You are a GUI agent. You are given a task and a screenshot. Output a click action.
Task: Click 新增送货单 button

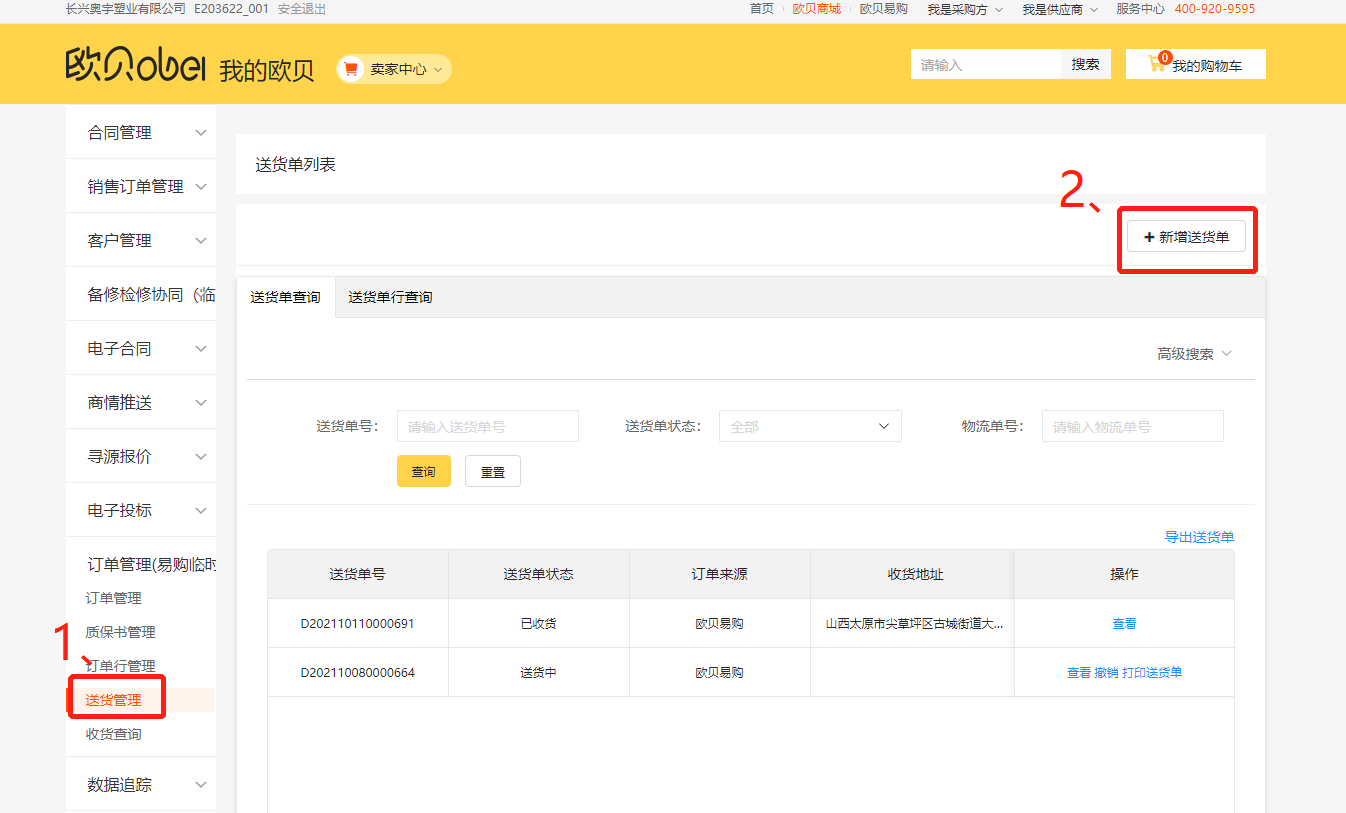1187,237
